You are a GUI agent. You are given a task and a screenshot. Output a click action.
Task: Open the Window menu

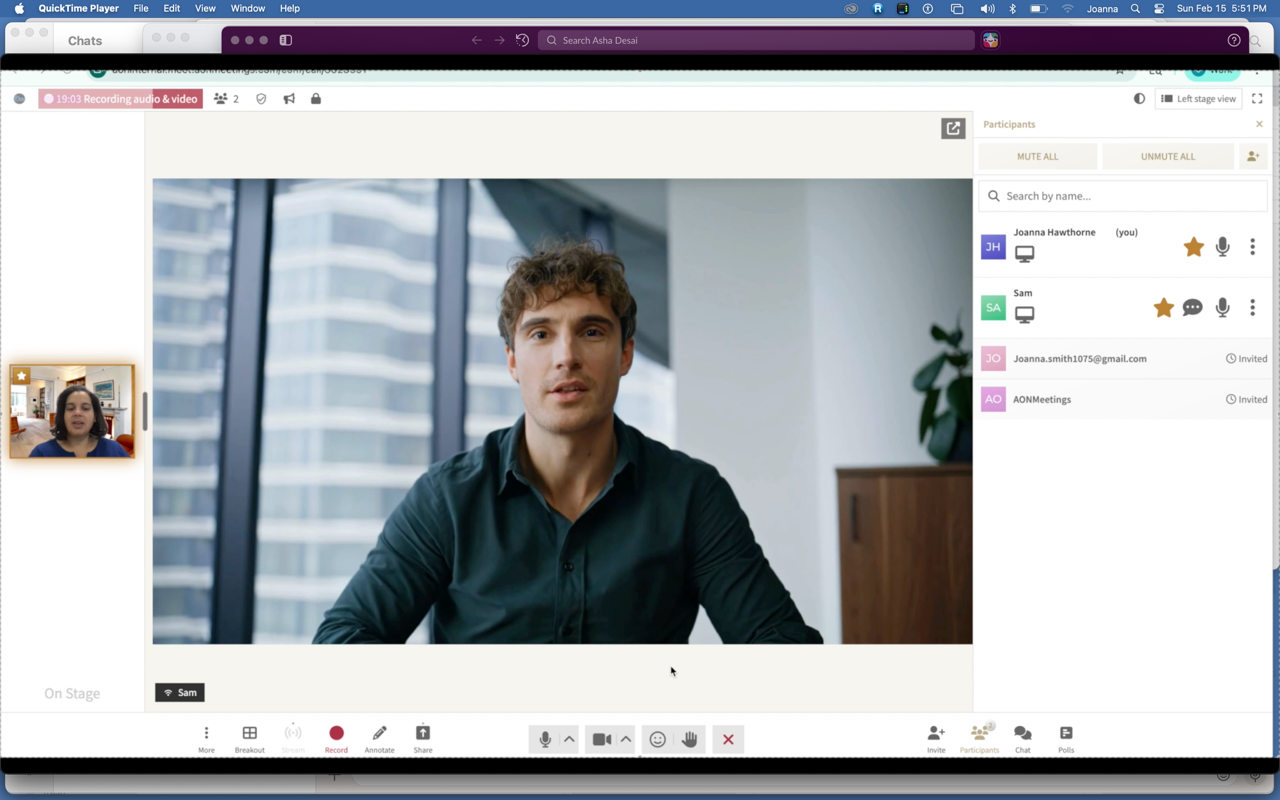[247, 8]
